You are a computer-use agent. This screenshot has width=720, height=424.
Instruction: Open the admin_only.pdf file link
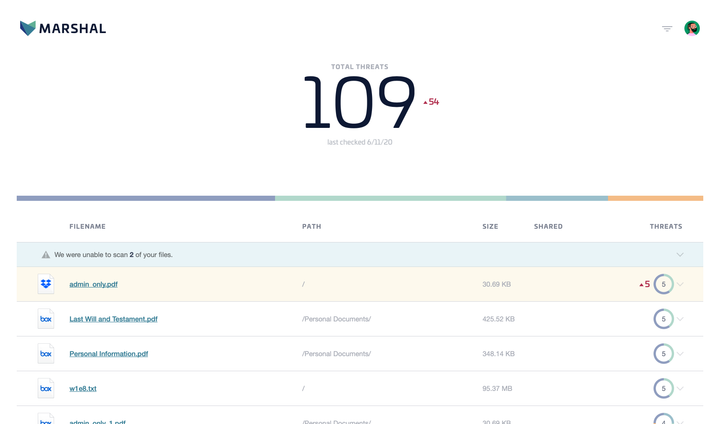pyautogui.click(x=93, y=284)
